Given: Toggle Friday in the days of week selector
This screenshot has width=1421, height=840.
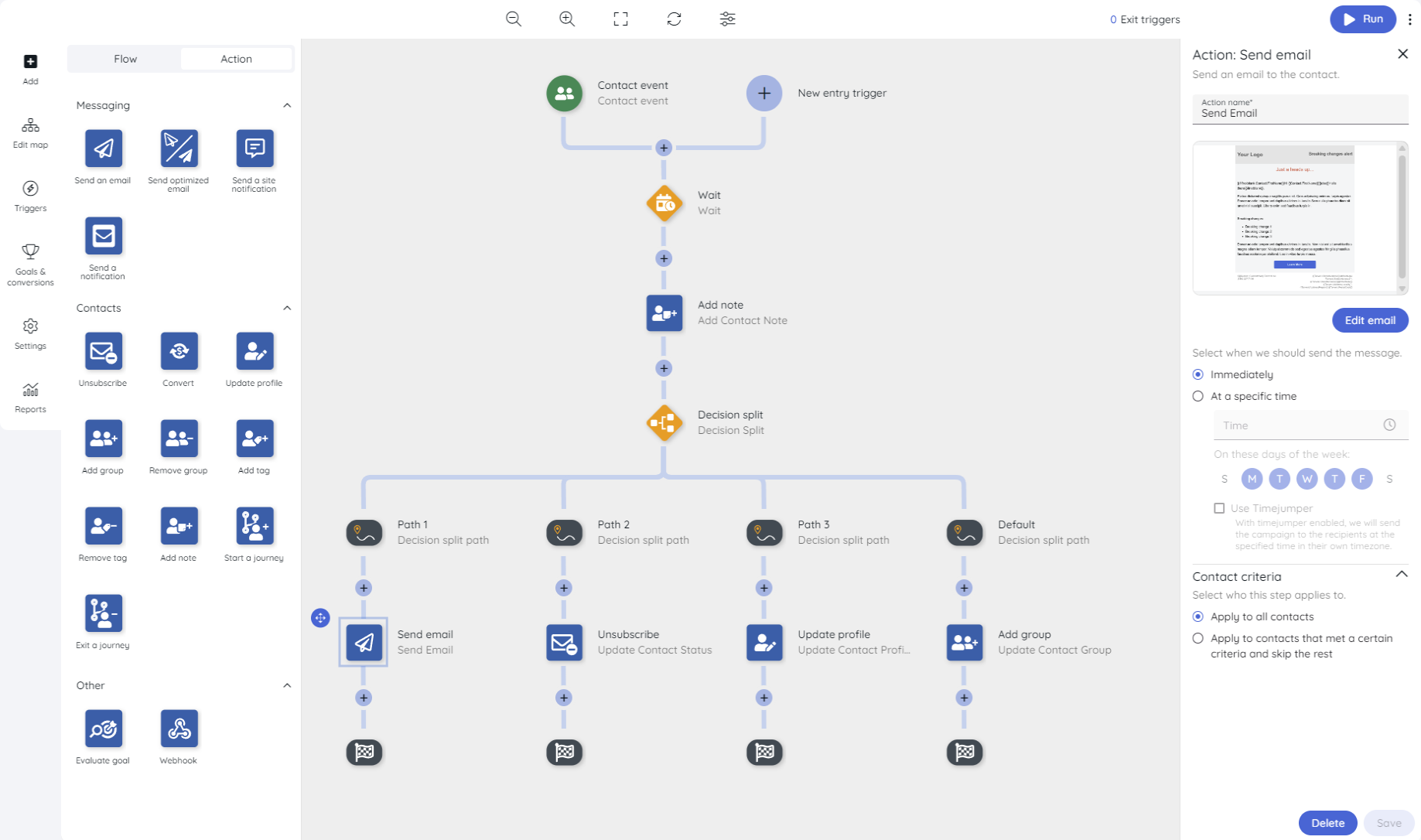Looking at the screenshot, I should 1361,479.
